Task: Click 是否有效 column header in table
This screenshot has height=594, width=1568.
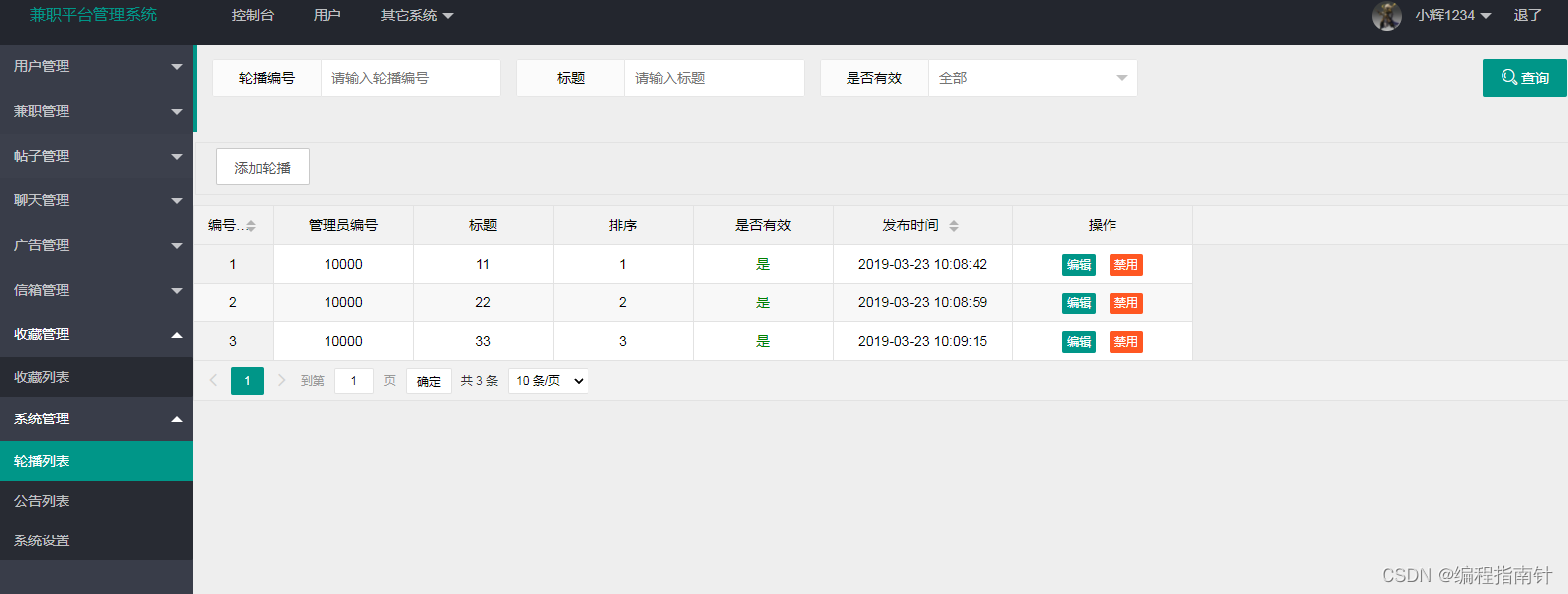Action: 763,225
